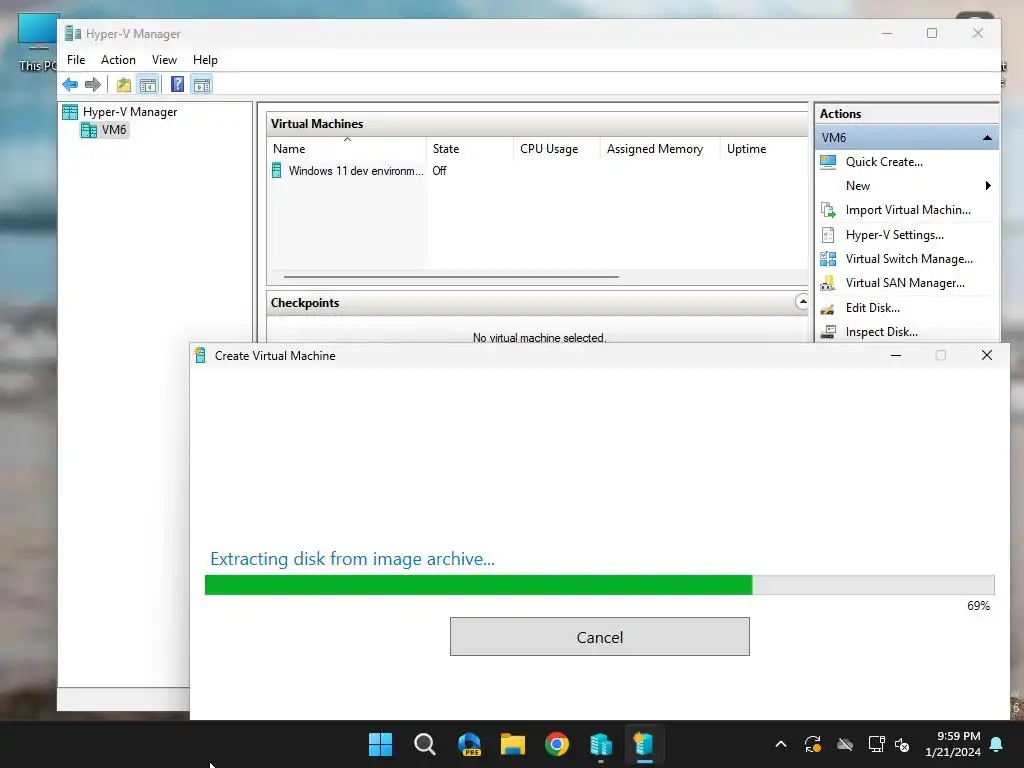Click the muted volume tray icon
The height and width of the screenshot is (768, 1024).
(902, 744)
